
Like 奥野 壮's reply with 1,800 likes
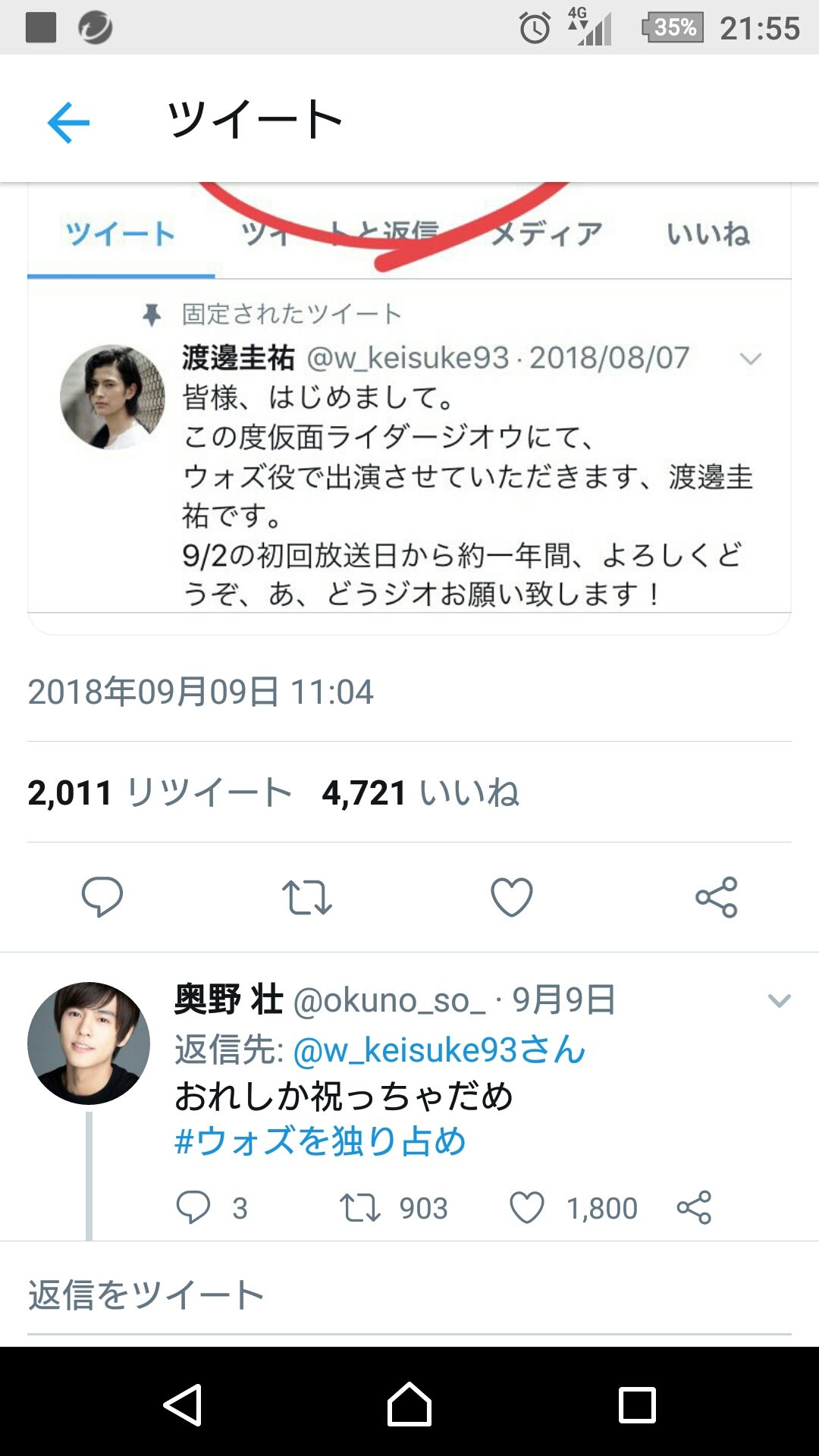pos(527,1207)
